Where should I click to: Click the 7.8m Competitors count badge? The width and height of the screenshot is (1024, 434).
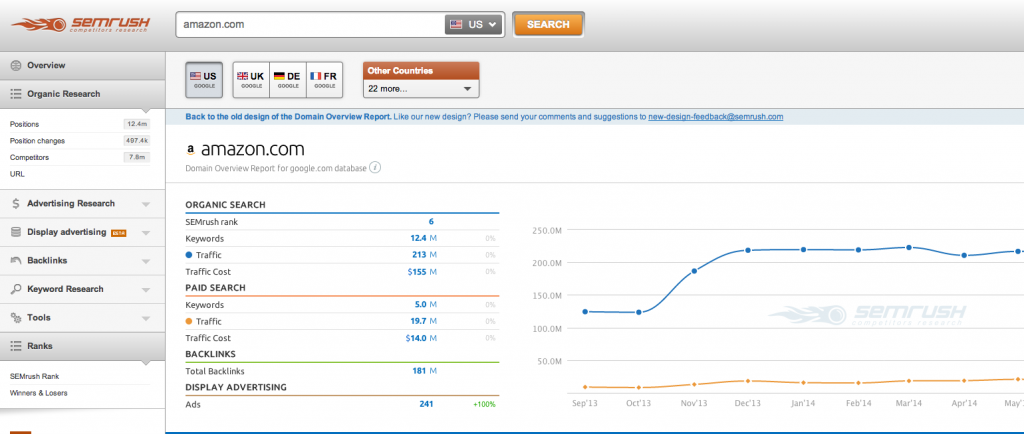click(x=136, y=157)
